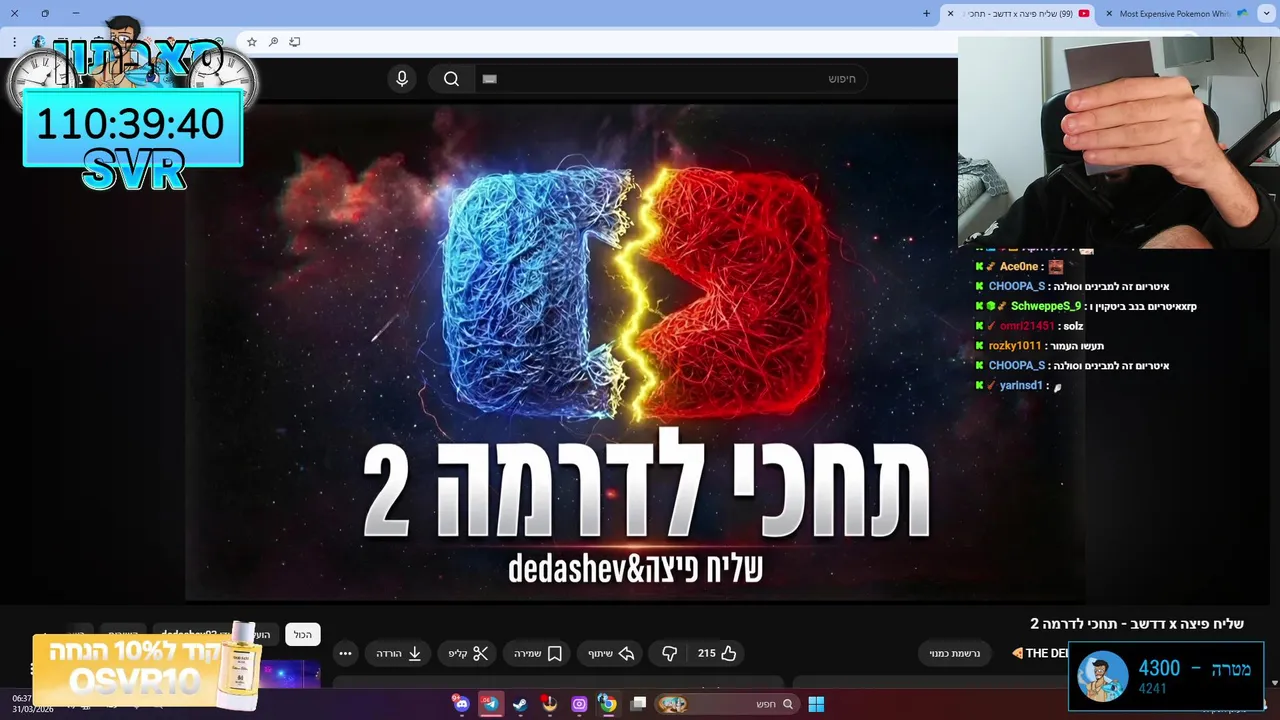The image size is (1280, 720).
Task: Open the Telegram taskbar icon
Action: coord(490,704)
